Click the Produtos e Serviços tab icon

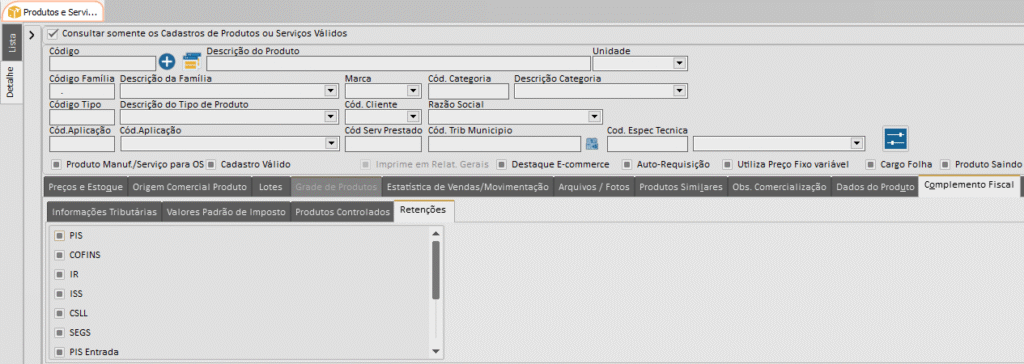pos(14,12)
